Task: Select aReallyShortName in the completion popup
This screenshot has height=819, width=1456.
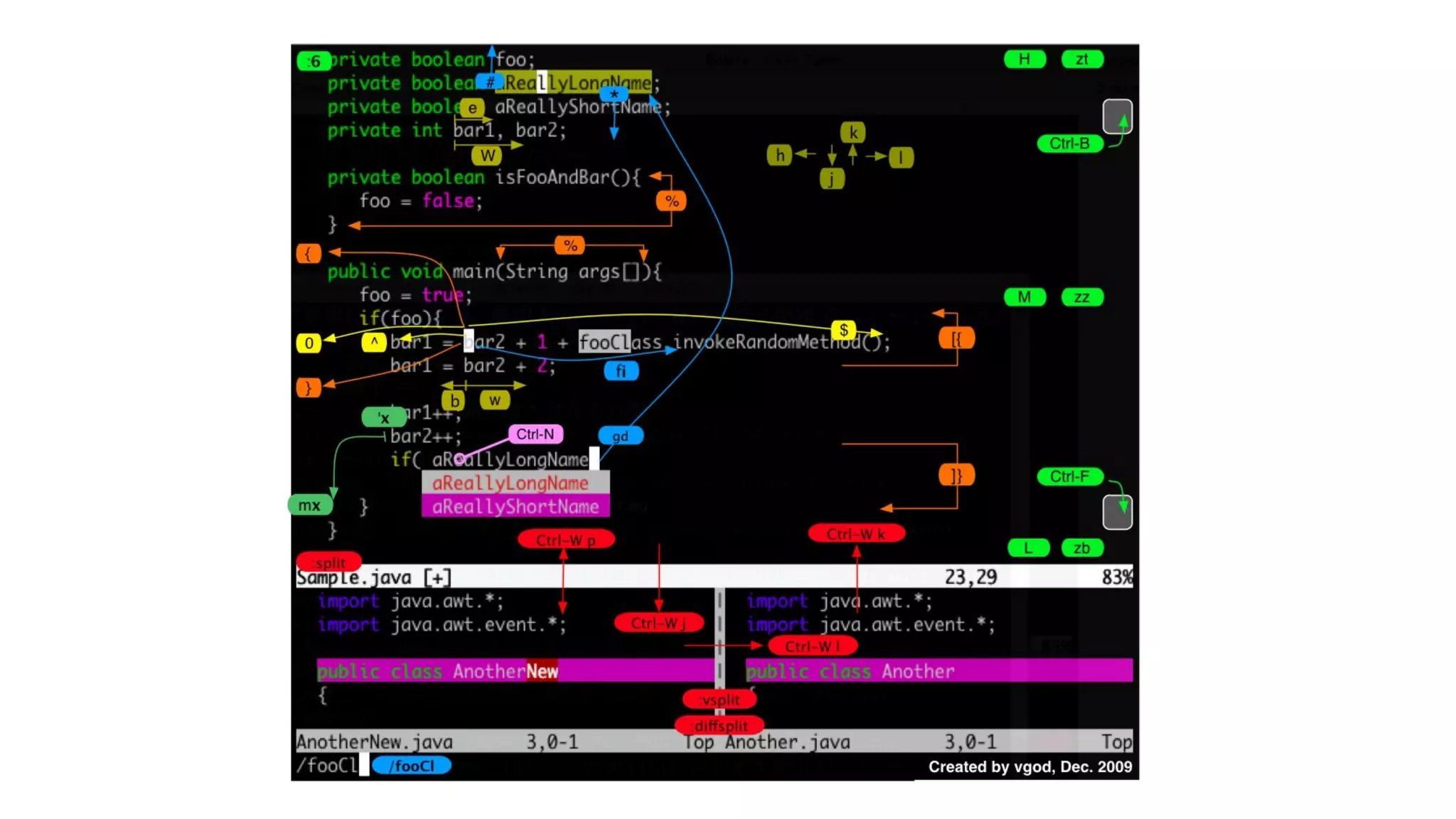Action: pyautogui.click(x=515, y=507)
